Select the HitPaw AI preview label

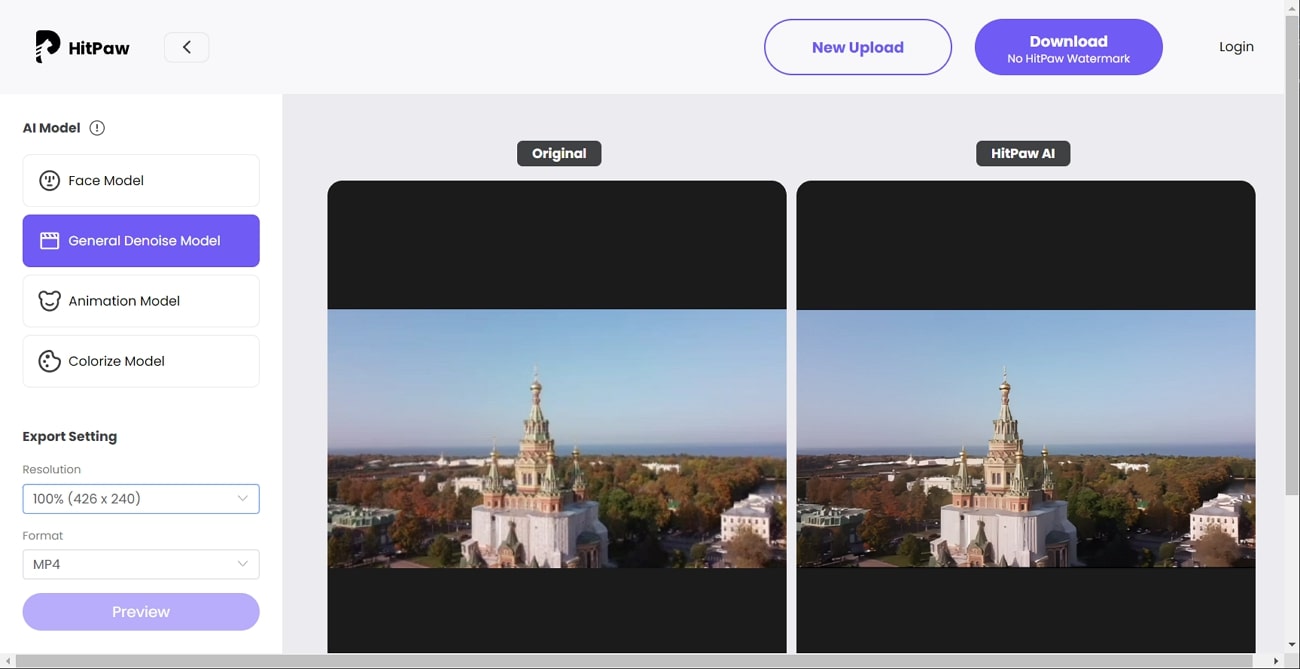click(1023, 153)
